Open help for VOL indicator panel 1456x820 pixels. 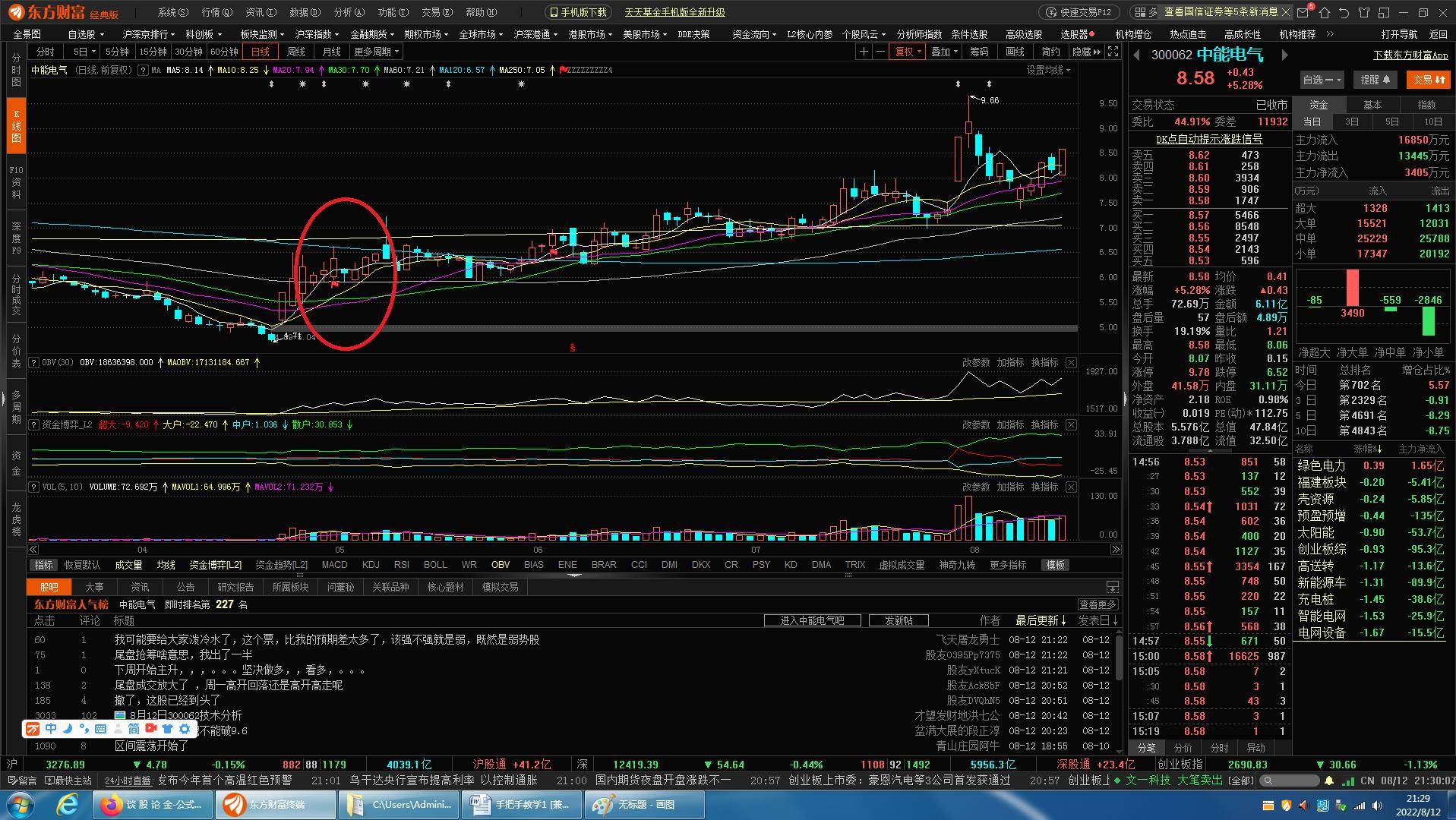click(x=34, y=487)
